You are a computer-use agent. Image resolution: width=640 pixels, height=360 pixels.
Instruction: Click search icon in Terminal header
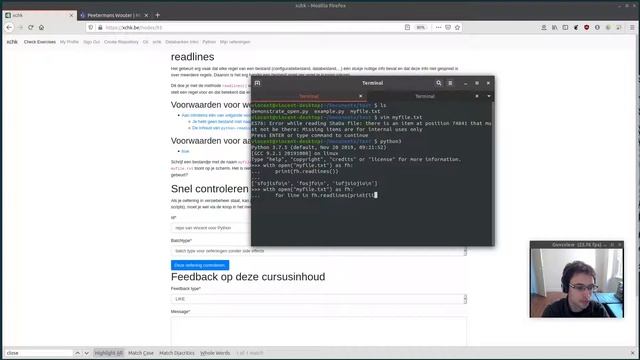(x=438, y=83)
